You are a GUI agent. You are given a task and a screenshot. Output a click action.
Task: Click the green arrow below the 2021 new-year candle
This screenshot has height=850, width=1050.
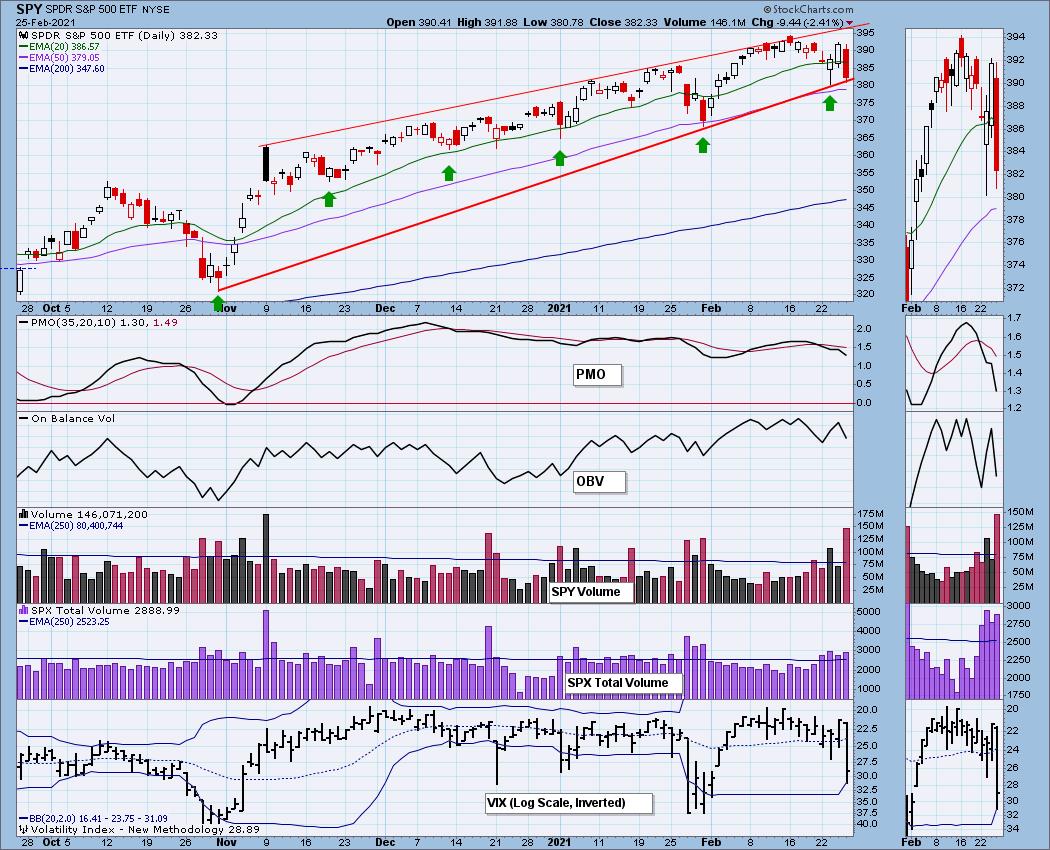(560, 158)
